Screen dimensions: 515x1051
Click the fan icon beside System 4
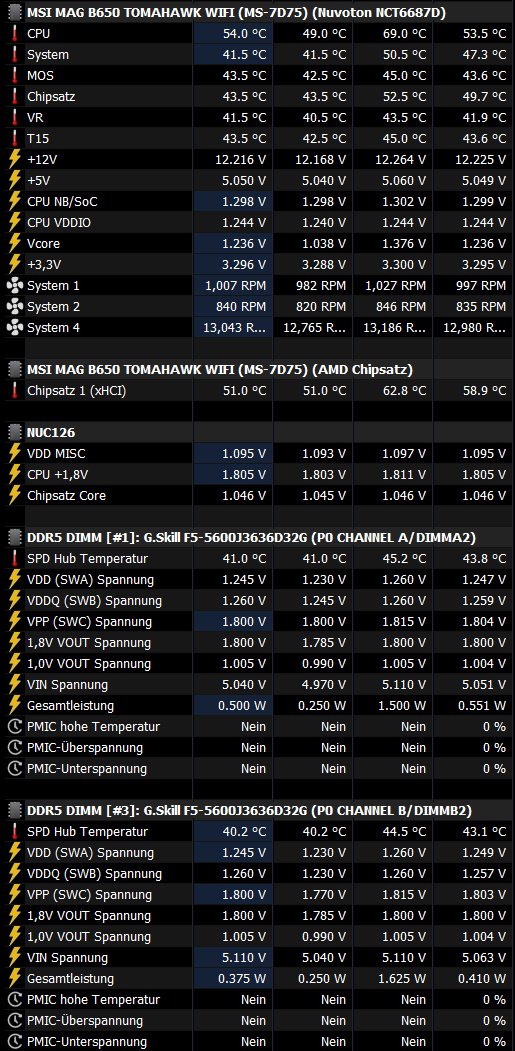(14, 328)
